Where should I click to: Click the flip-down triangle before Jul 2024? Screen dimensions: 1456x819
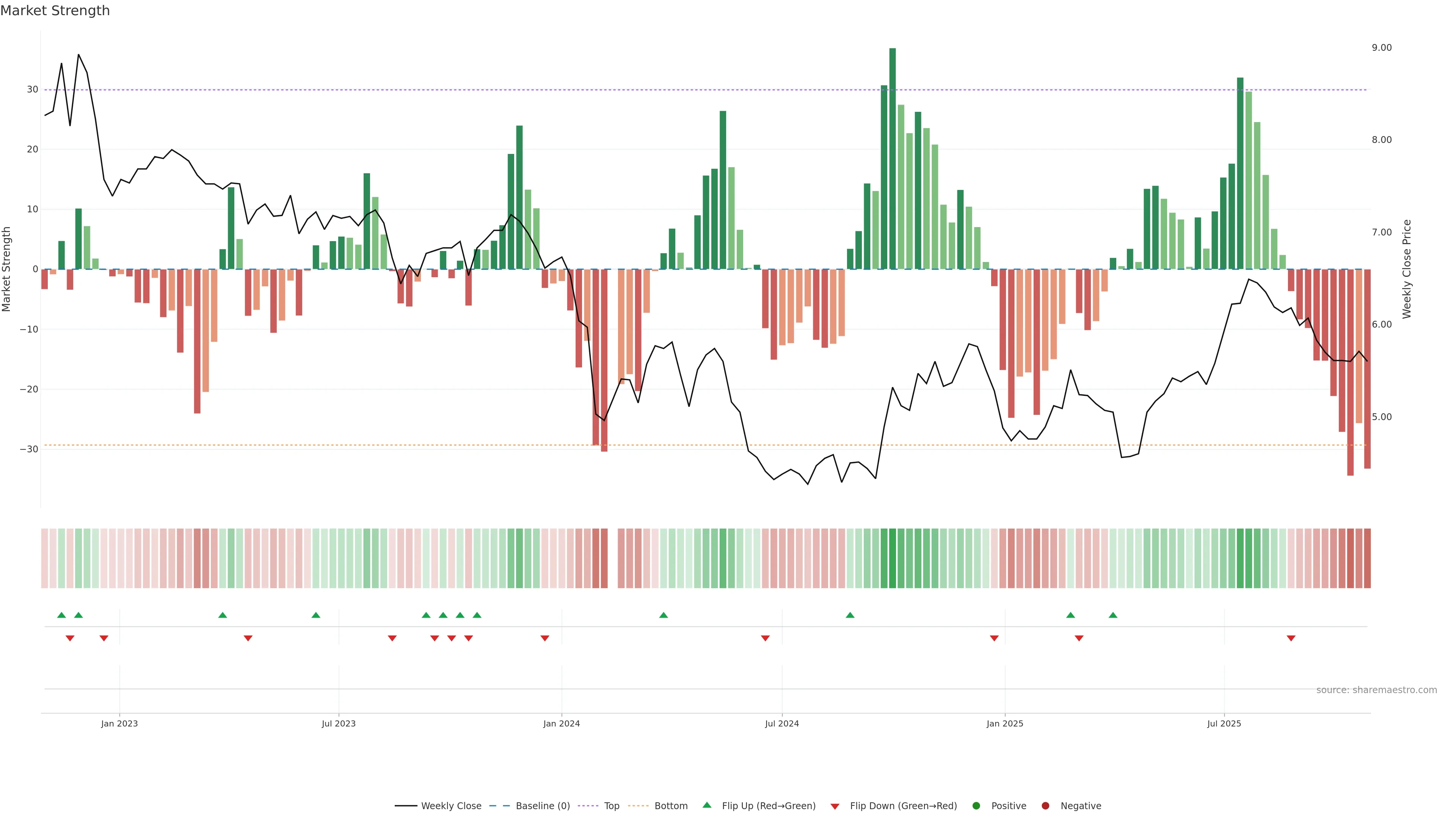(765, 638)
